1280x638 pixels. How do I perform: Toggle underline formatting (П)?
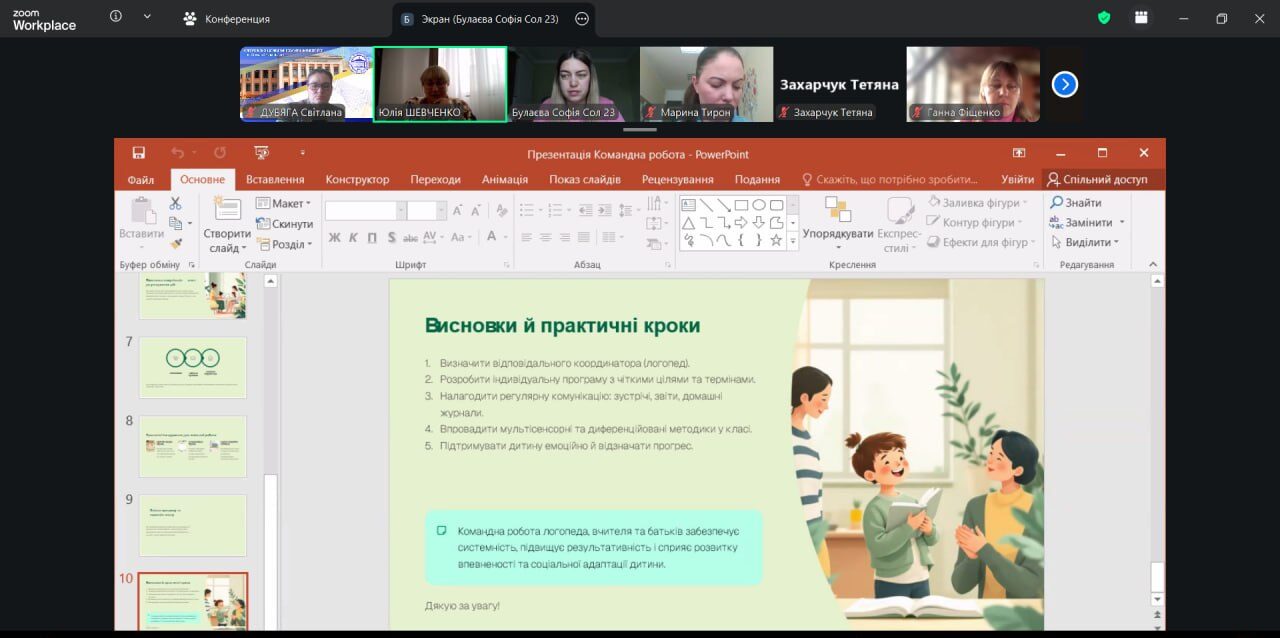point(372,237)
